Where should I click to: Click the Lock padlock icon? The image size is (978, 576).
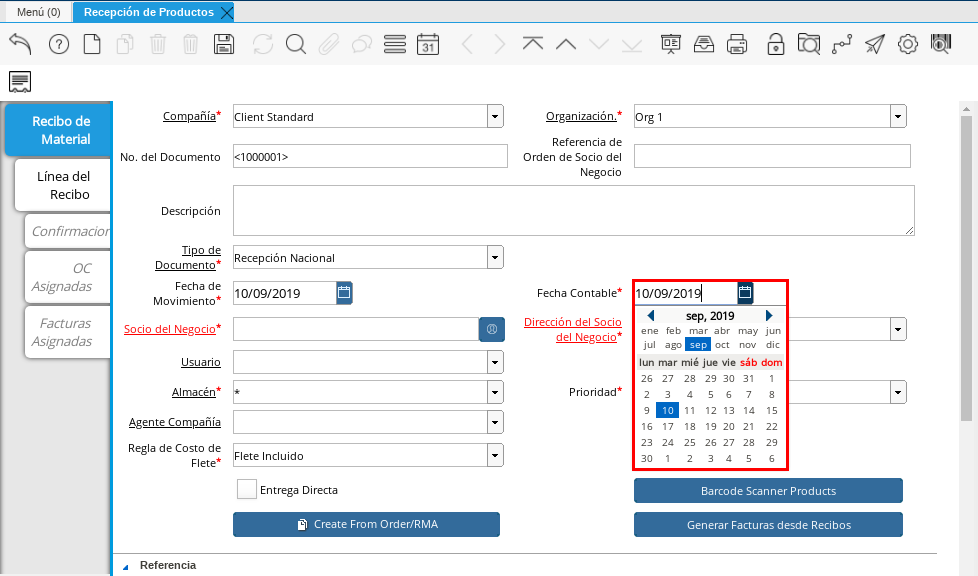[775, 44]
